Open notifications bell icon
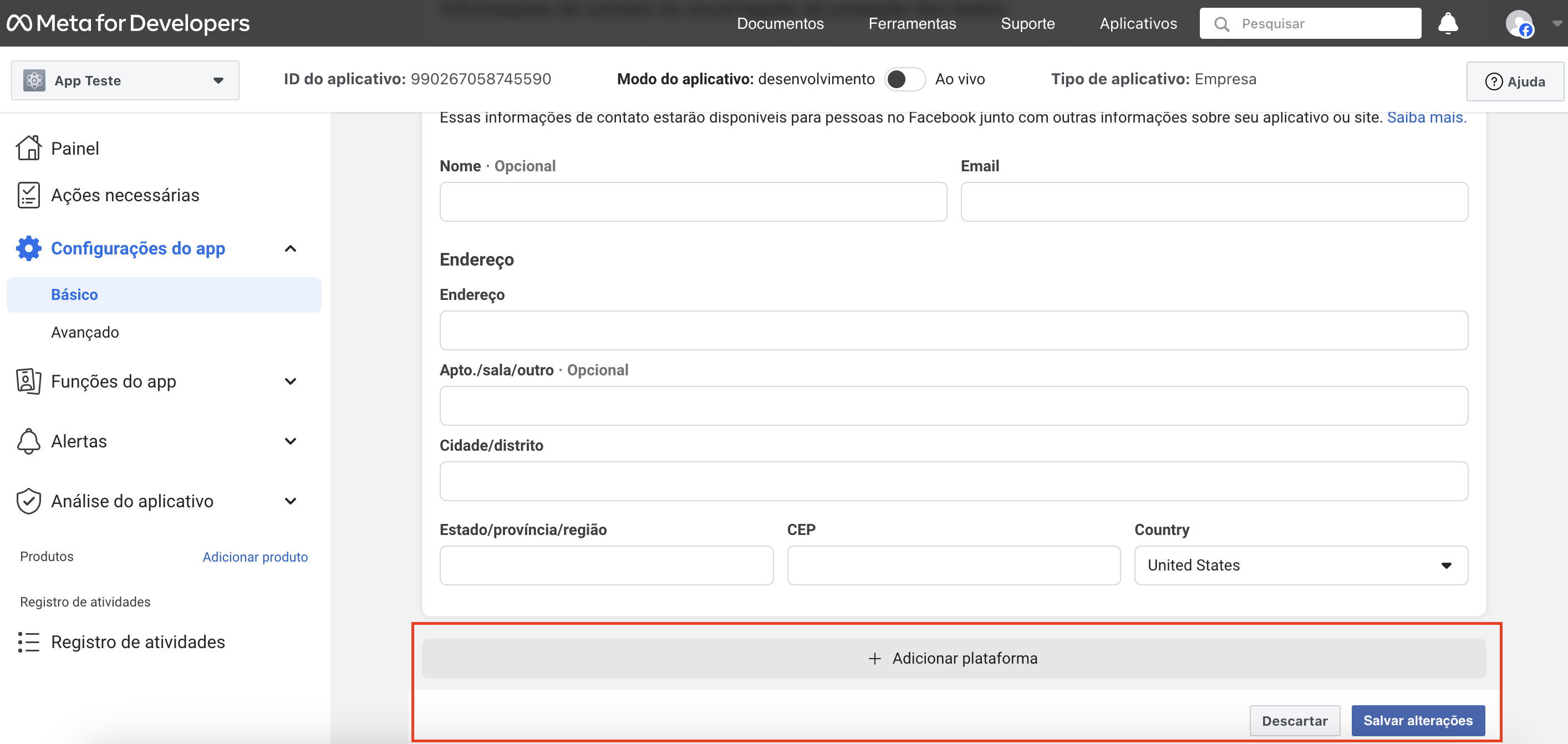 [x=1448, y=23]
